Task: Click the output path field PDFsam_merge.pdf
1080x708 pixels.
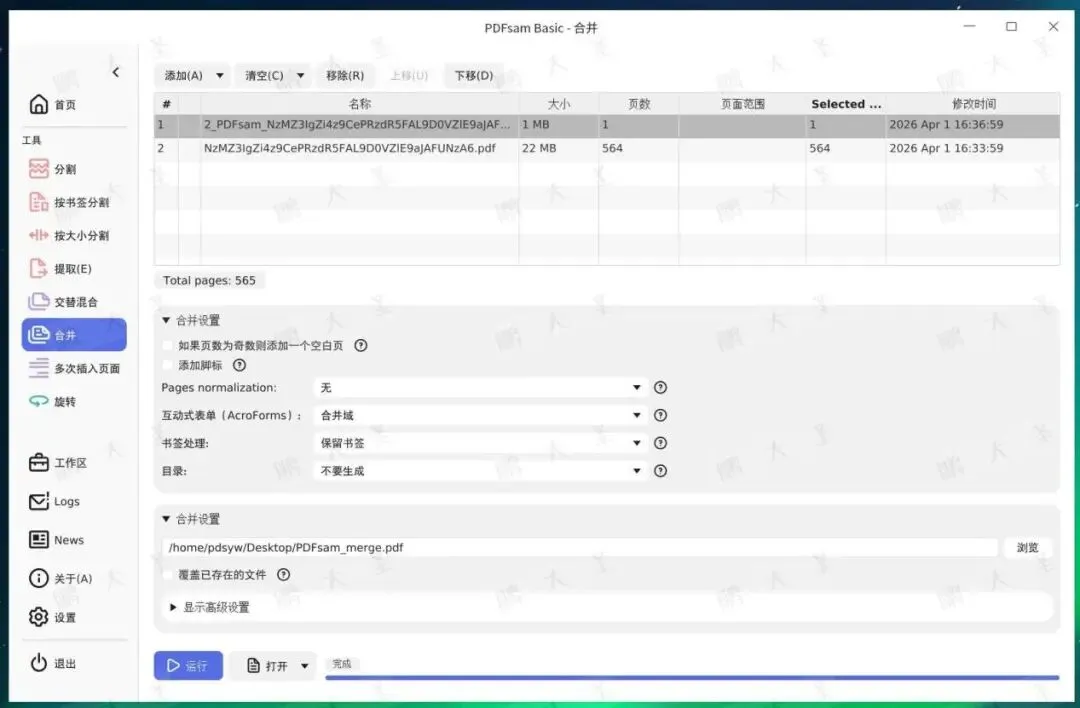Action: 580,548
